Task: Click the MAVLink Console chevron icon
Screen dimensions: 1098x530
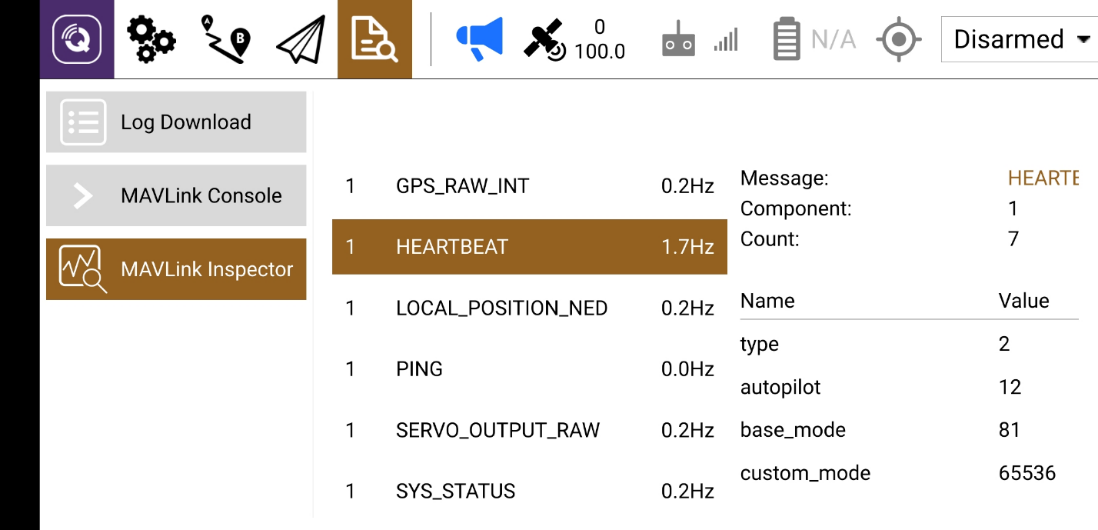Action: click(x=83, y=195)
